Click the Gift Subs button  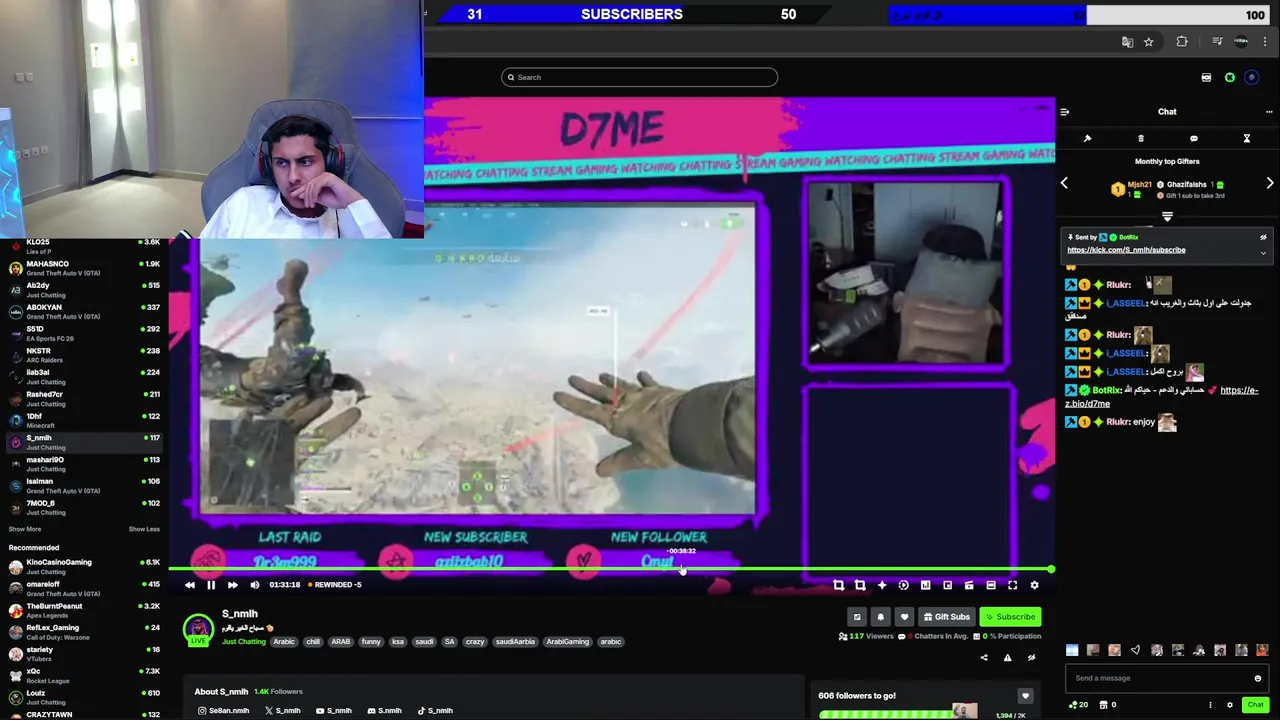click(946, 617)
